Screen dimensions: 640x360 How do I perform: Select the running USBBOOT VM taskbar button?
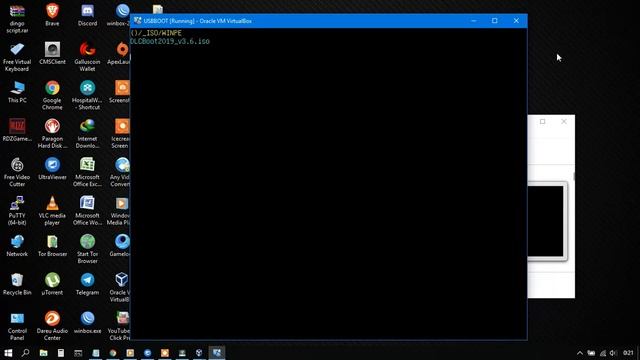[217, 353]
